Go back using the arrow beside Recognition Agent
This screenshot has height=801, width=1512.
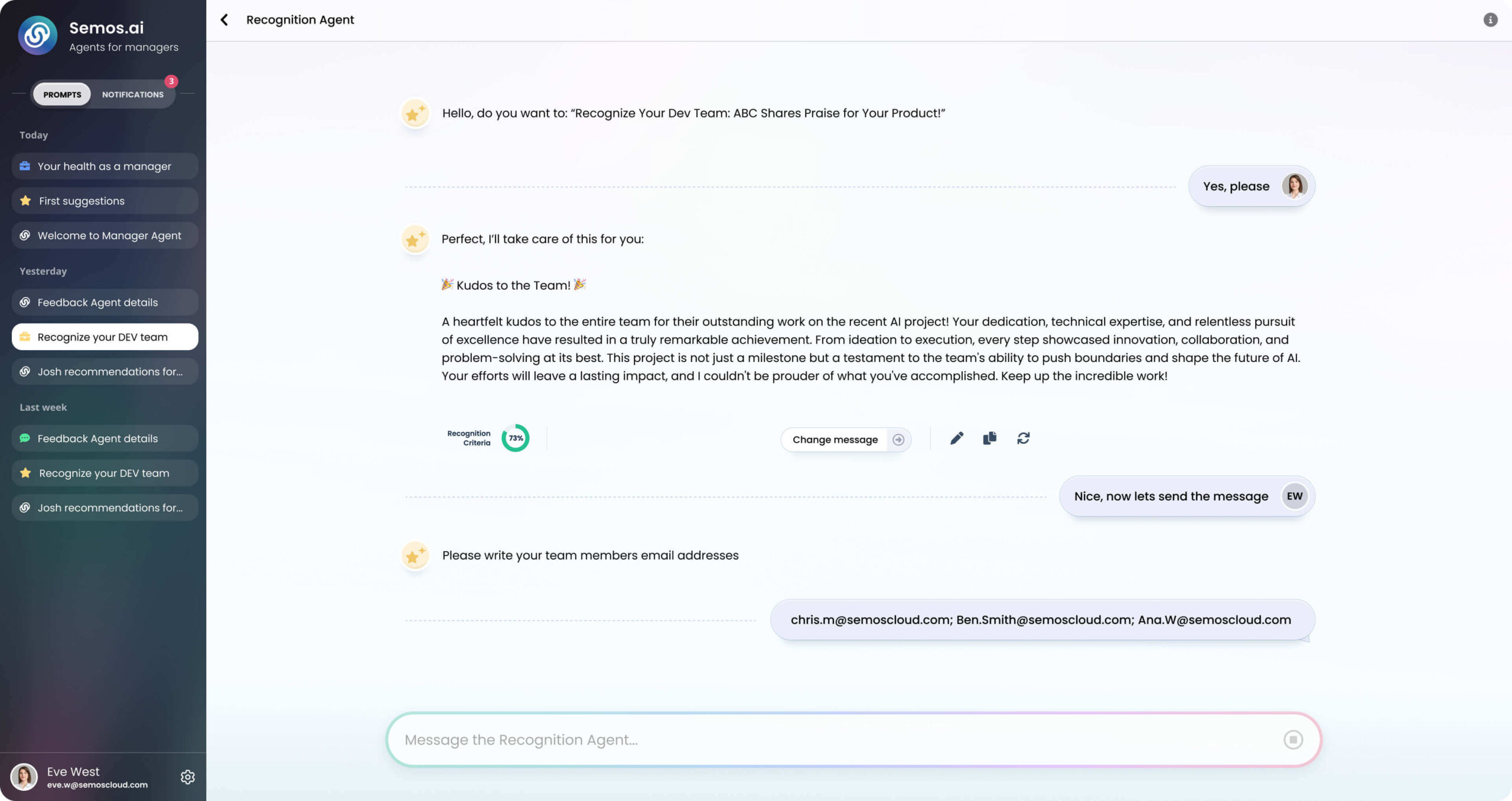(x=224, y=20)
